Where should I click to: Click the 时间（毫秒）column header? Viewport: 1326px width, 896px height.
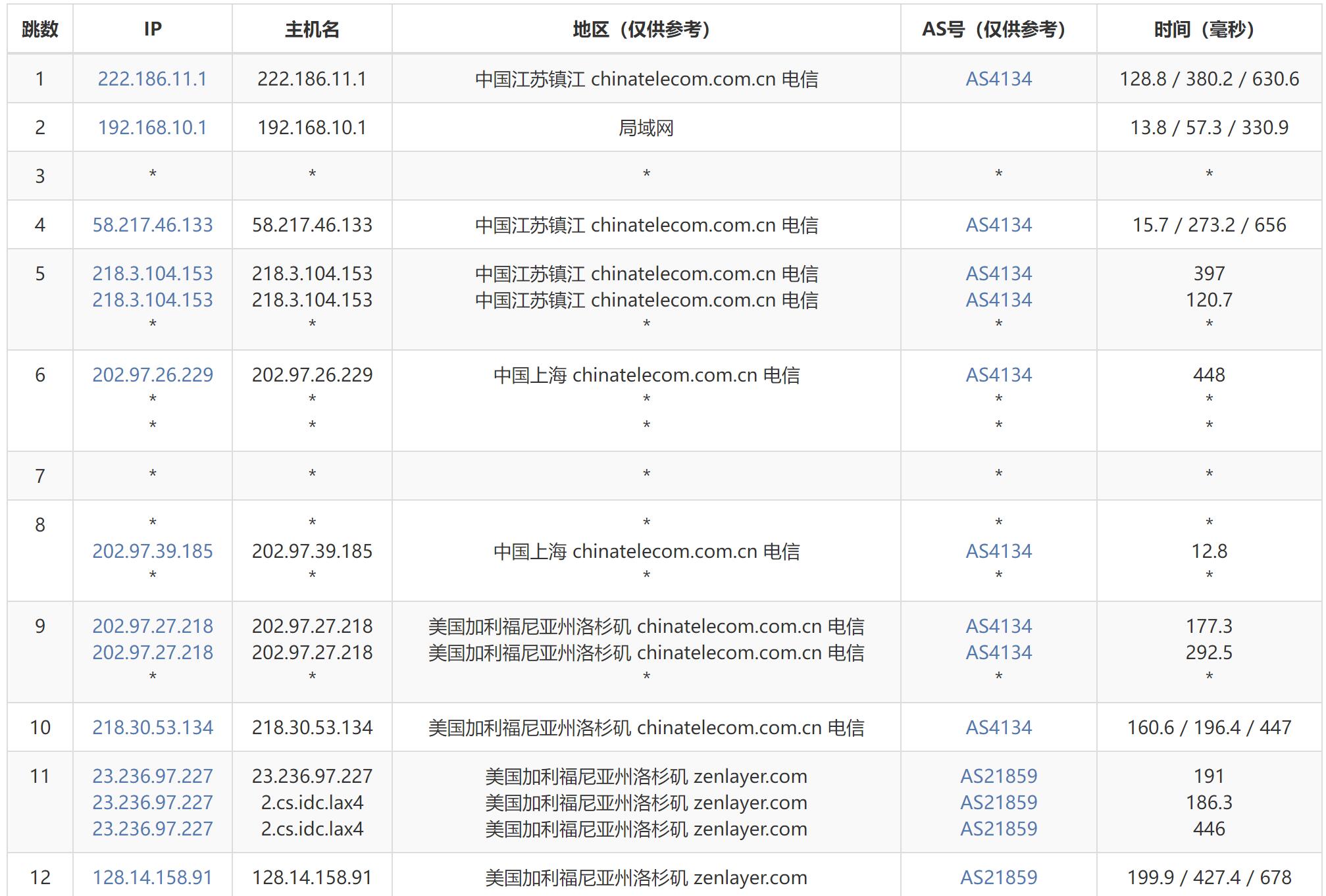1209,29
